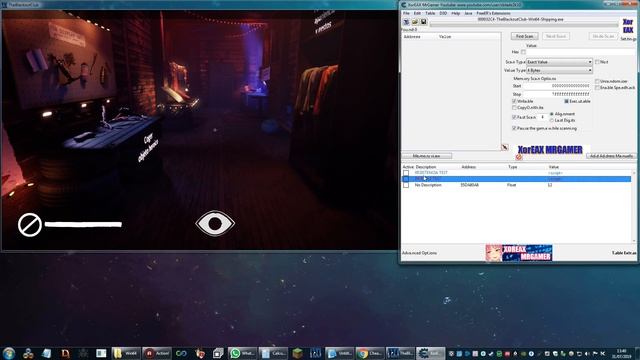Toggle the Writable checkbox
The height and width of the screenshot is (360, 640).
click(x=514, y=101)
